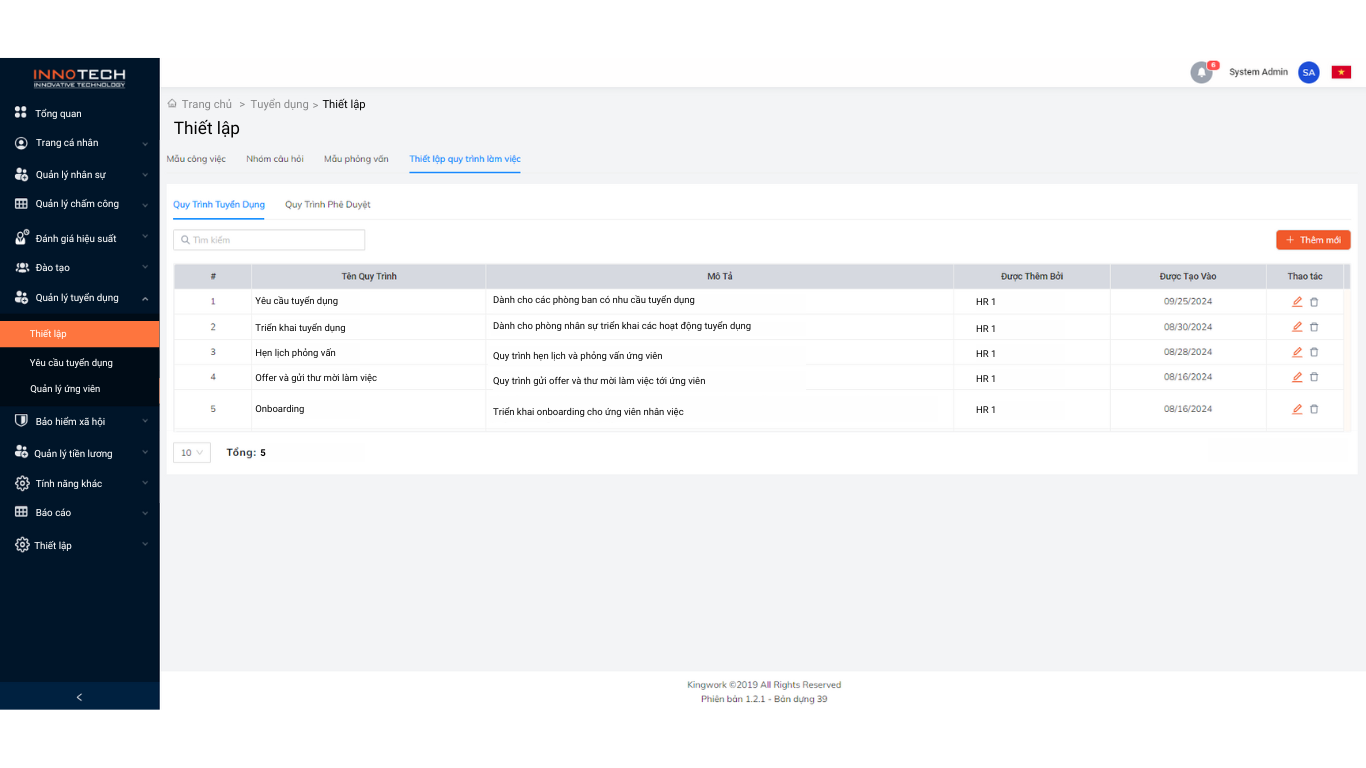Click the Tìm kiếm search field

click(269, 240)
